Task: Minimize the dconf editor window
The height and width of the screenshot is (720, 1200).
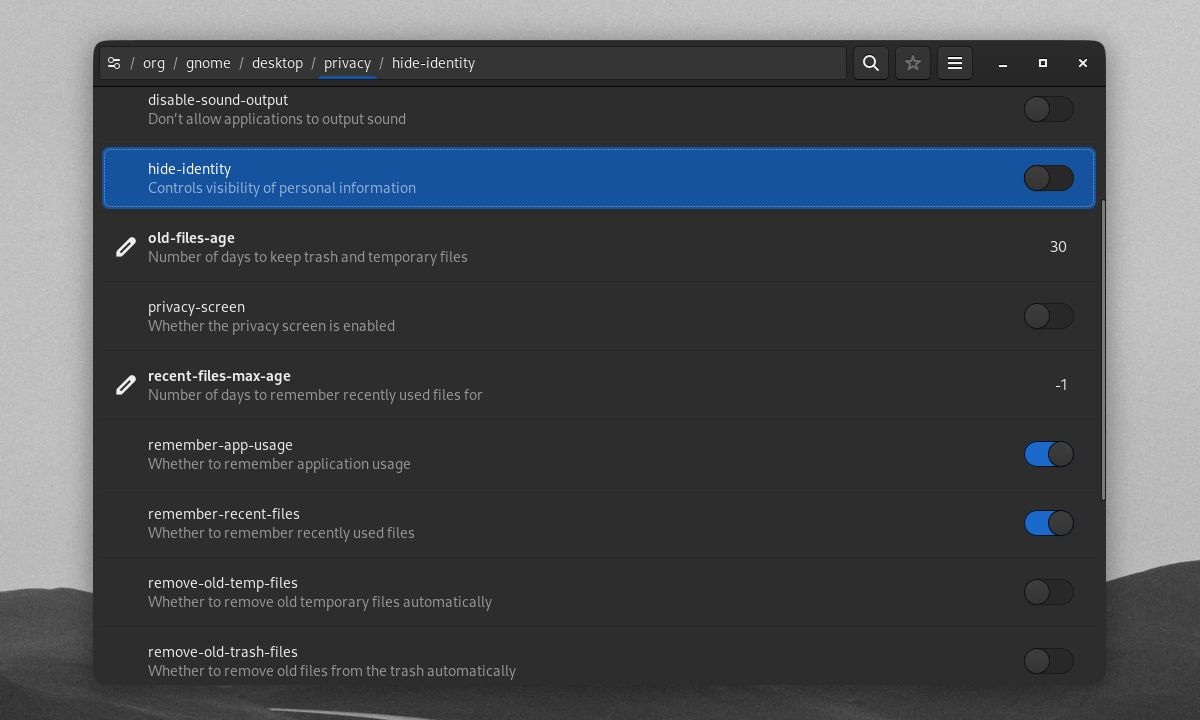Action: tap(1002, 63)
